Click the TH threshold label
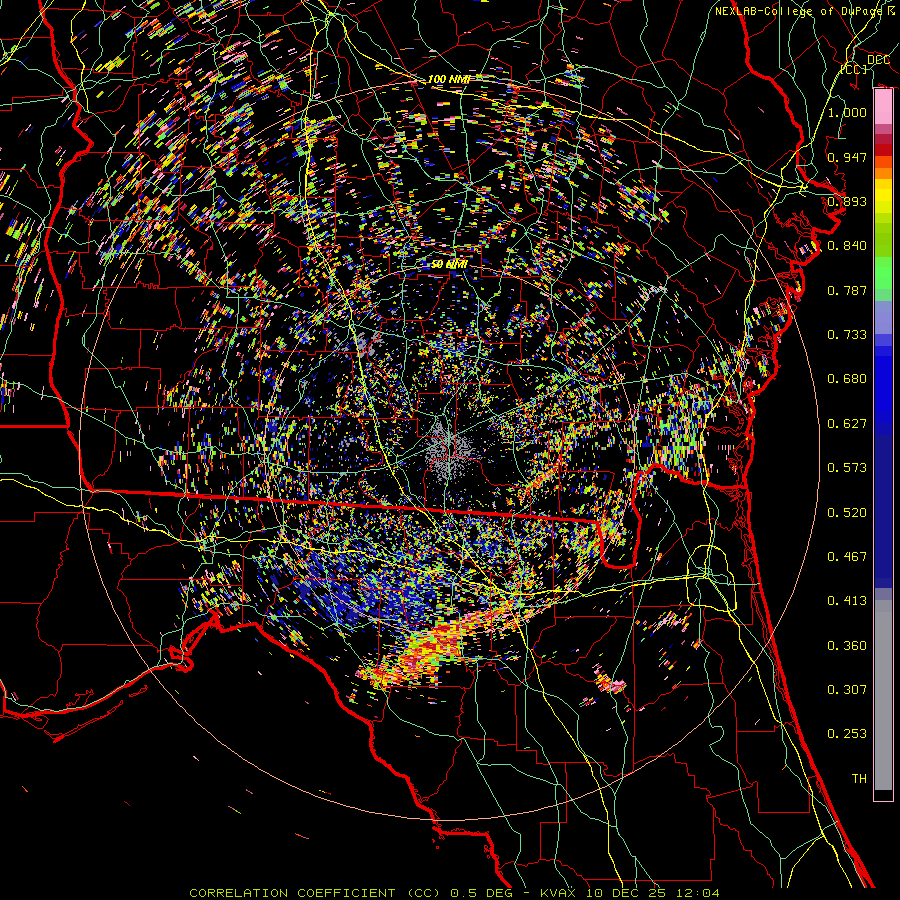Image resolution: width=900 pixels, height=900 pixels. point(859,779)
